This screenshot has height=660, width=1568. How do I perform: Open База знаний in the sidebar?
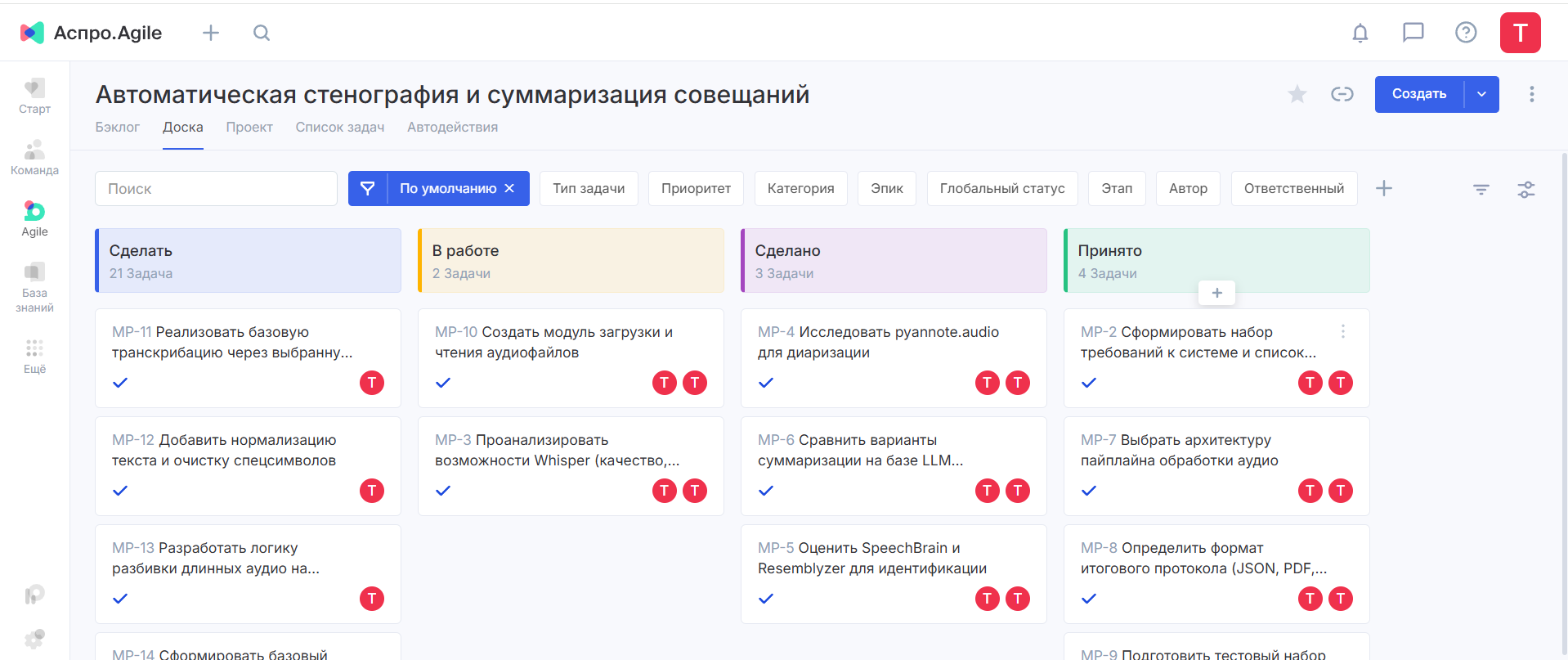[x=34, y=288]
